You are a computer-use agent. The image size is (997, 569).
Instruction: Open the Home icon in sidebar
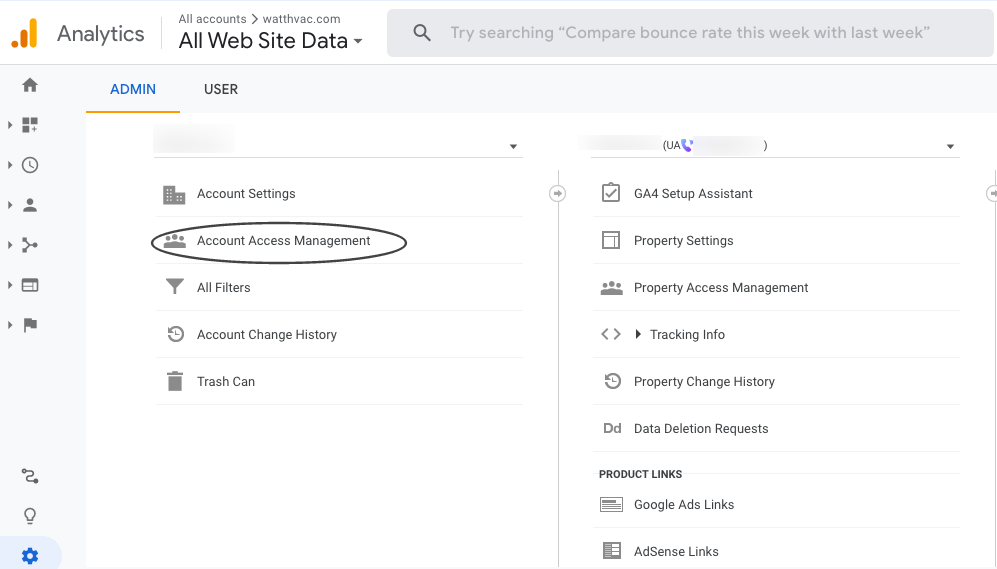(30, 85)
